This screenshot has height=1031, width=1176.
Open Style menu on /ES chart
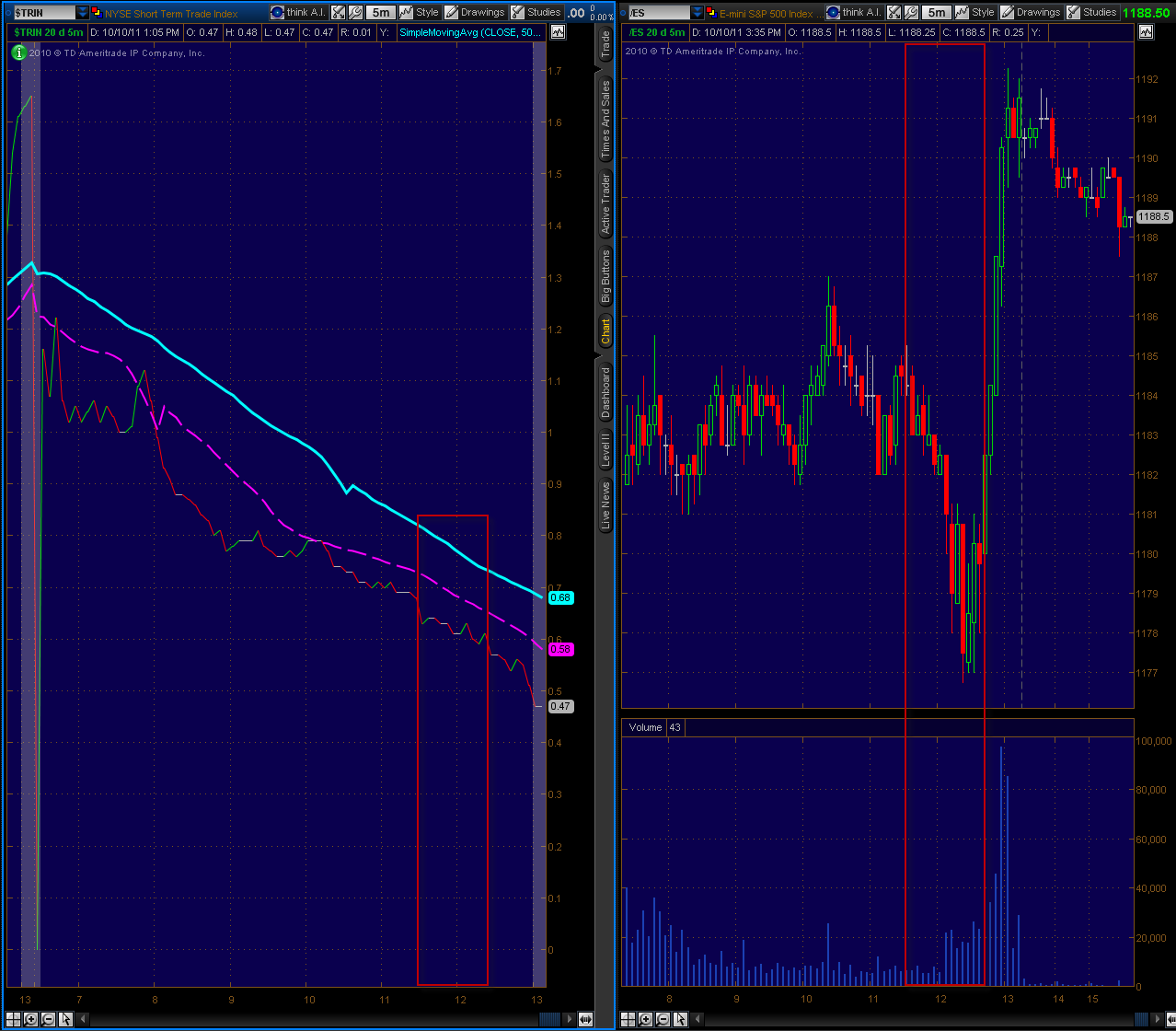pos(974,12)
